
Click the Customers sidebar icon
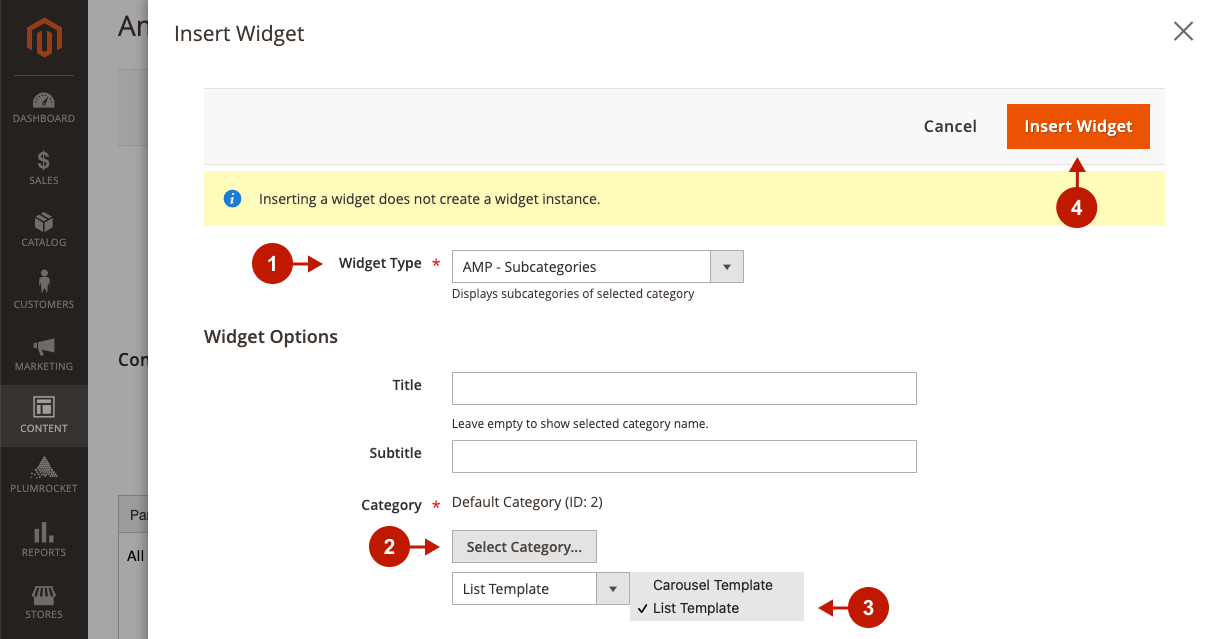44,290
